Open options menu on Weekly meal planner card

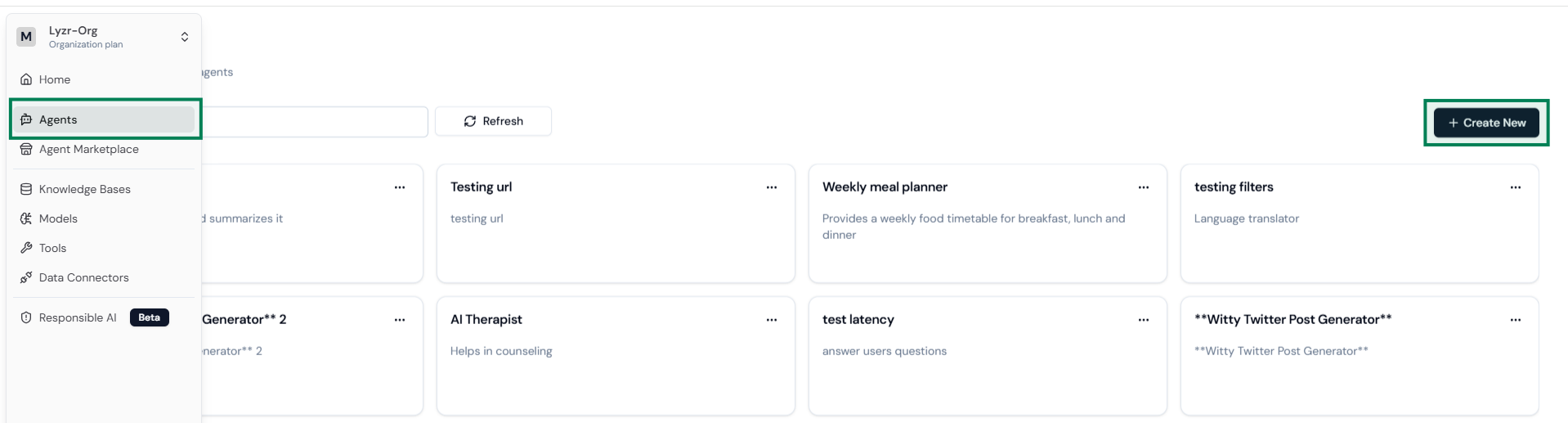tap(1144, 187)
